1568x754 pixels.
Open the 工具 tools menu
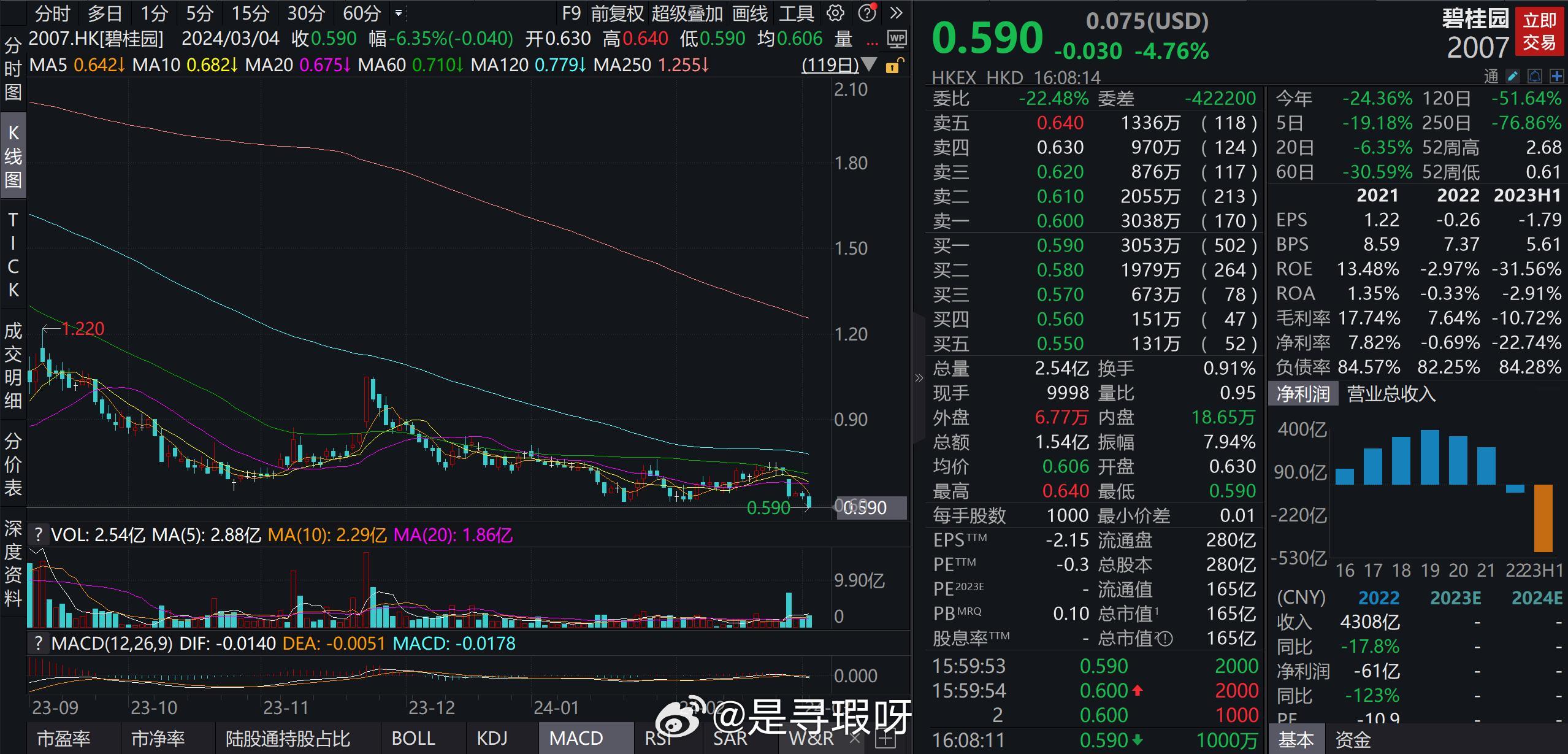click(796, 13)
